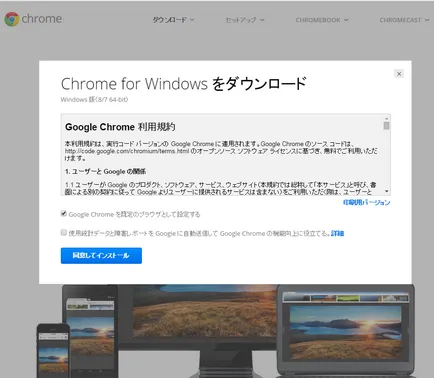The image size is (434, 378).
Task: Click the 同意してインストール button
Action: pyautogui.click(x=101, y=256)
